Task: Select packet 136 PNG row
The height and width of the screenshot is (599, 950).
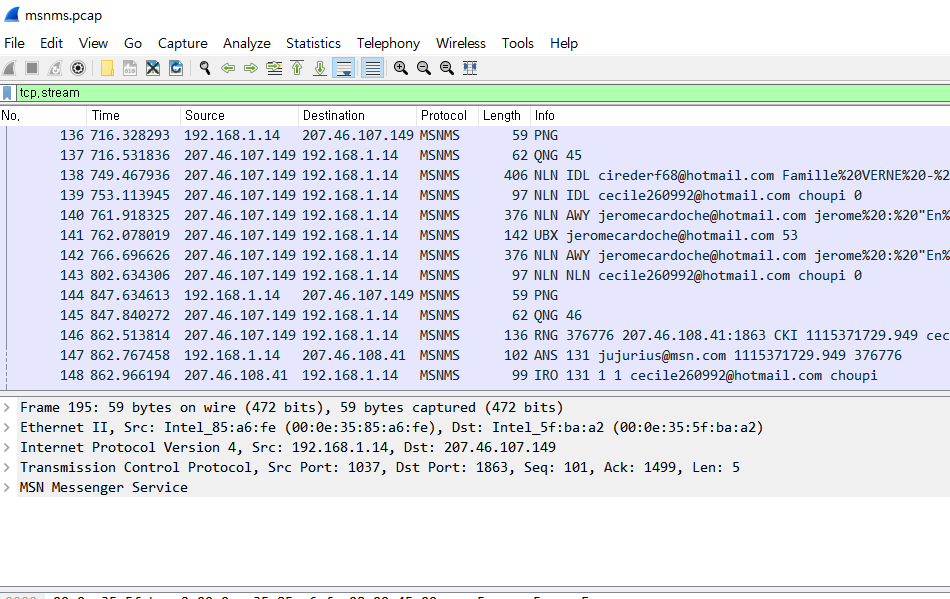Action: [x=475, y=135]
